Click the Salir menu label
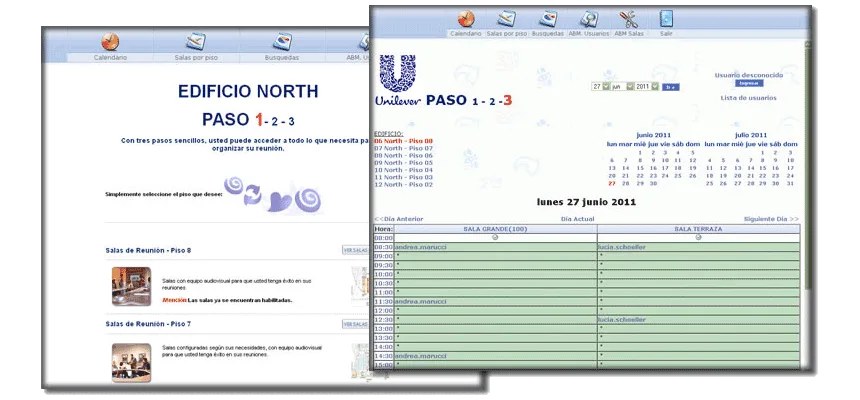This screenshot has width=860, height=400. [666, 33]
